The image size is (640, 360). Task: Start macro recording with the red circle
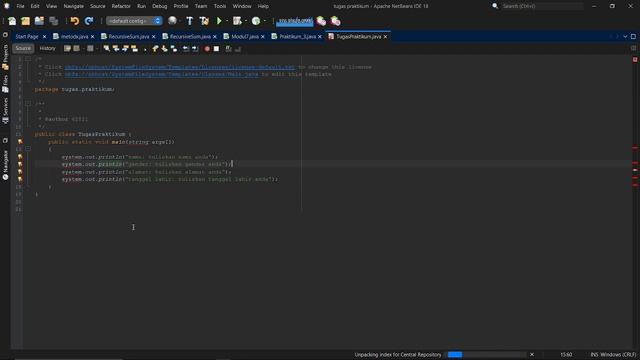coord(207,49)
